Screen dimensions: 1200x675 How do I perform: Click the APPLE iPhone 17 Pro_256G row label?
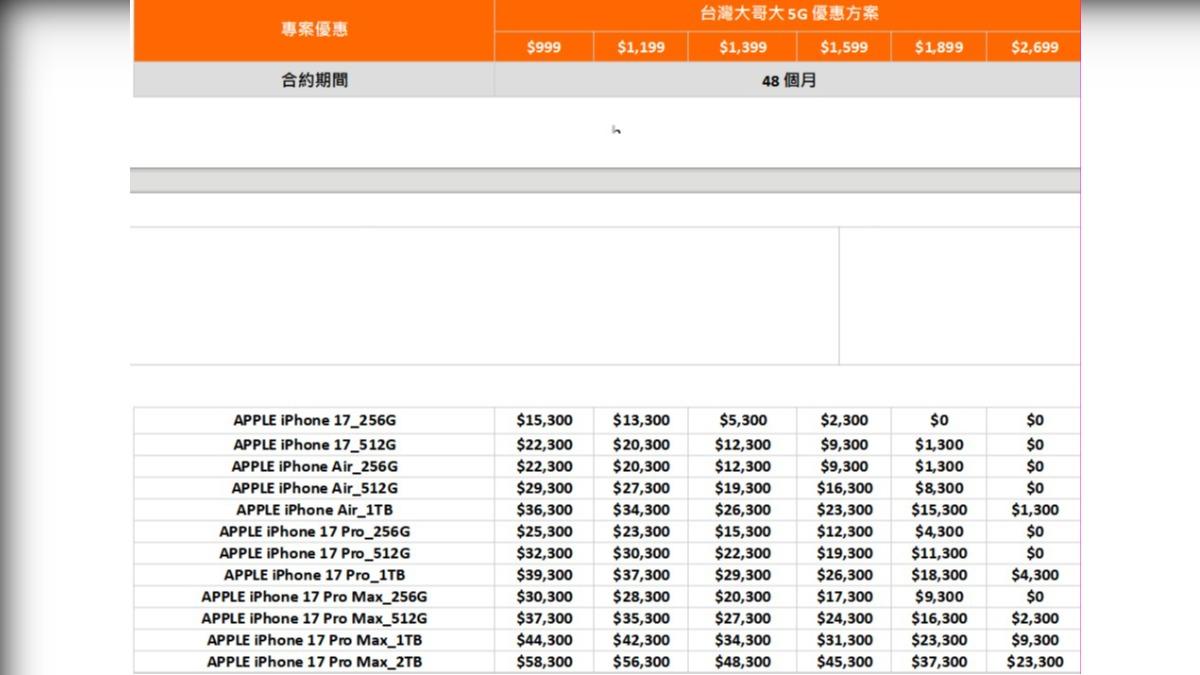tap(314, 532)
